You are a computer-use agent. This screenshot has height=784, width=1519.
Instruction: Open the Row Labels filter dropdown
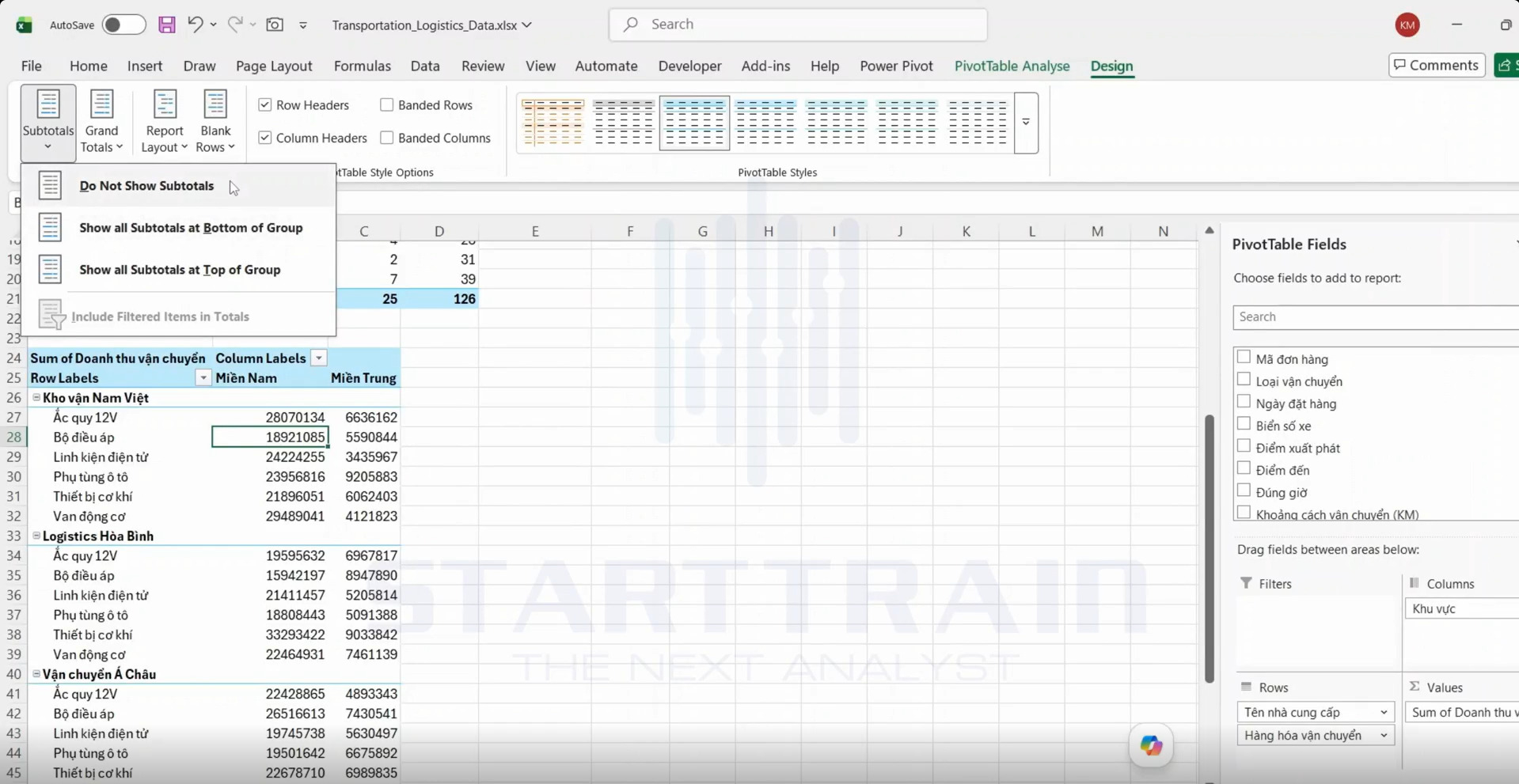click(203, 378)
